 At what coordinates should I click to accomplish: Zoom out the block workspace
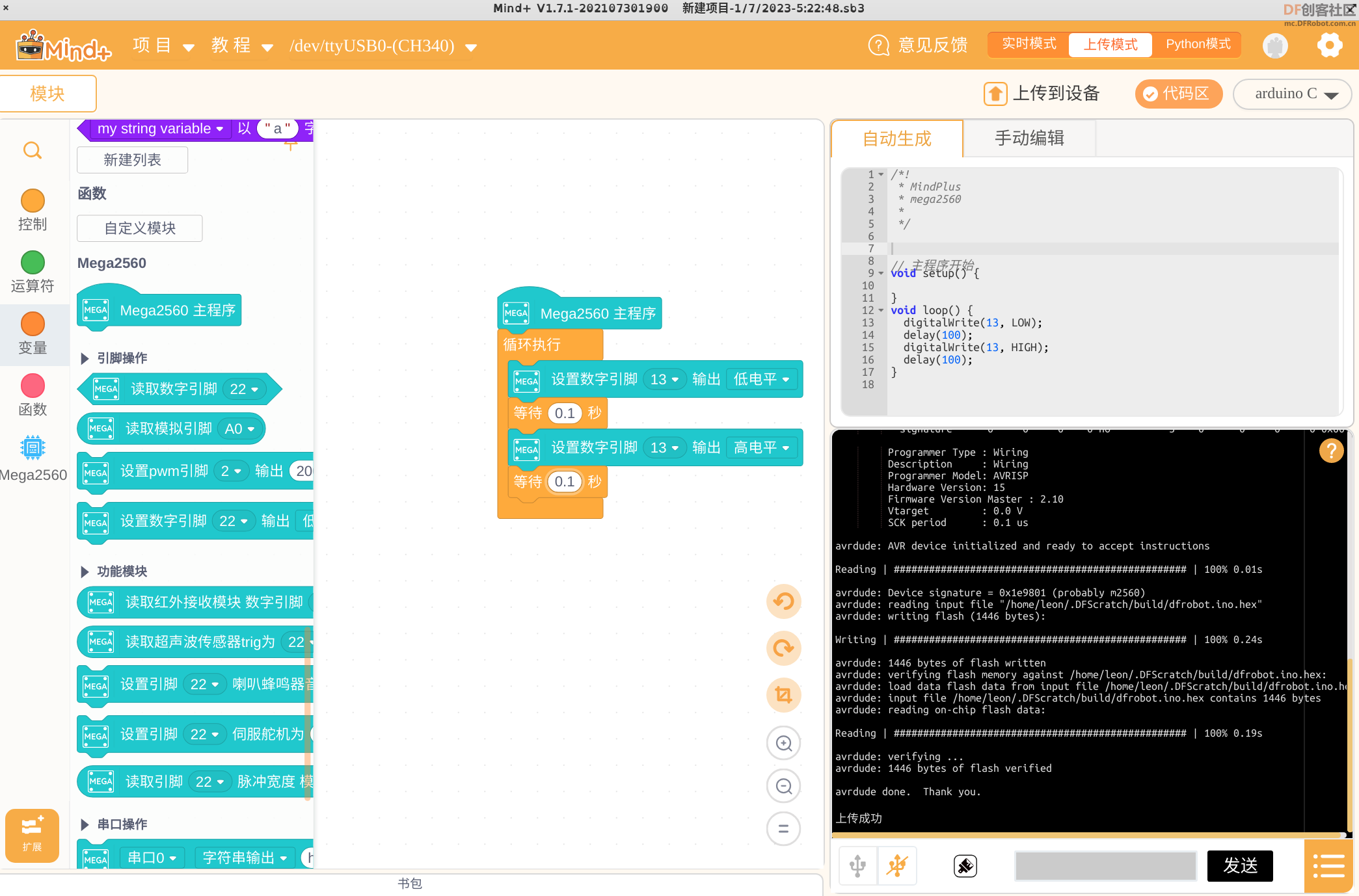784,786
